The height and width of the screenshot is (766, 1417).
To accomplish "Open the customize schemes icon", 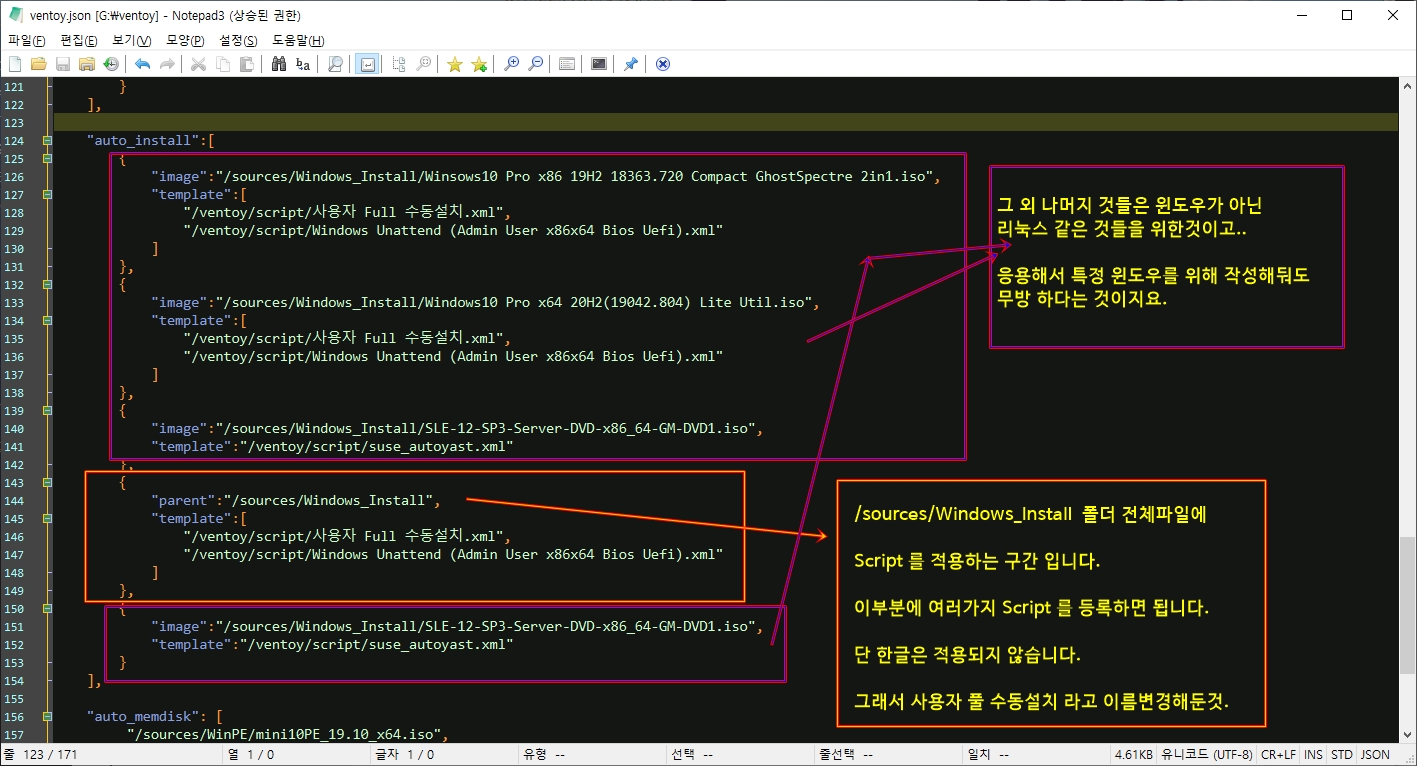I will click(567, 64).
